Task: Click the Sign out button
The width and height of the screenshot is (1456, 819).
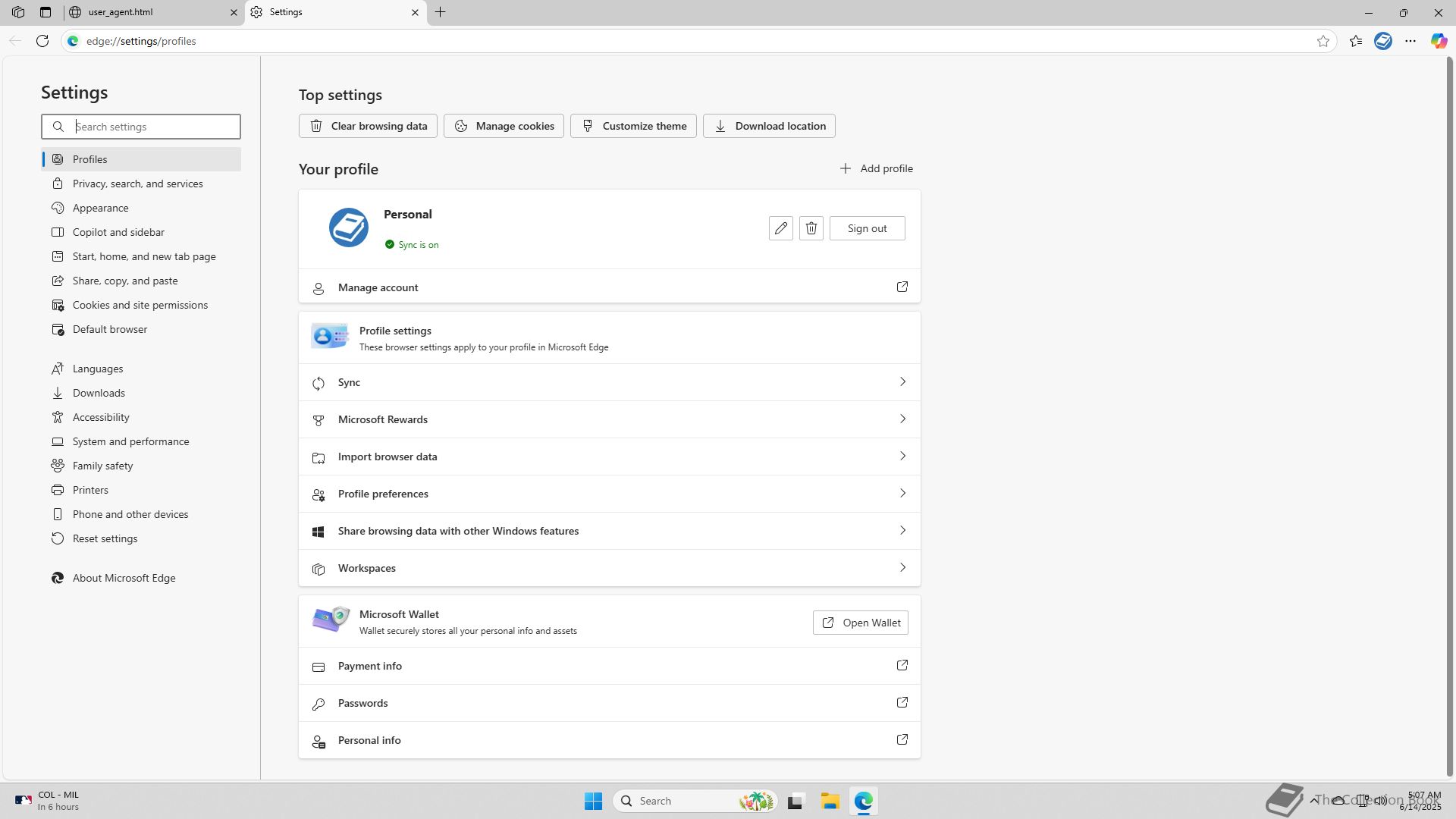Action: (867, 228)
